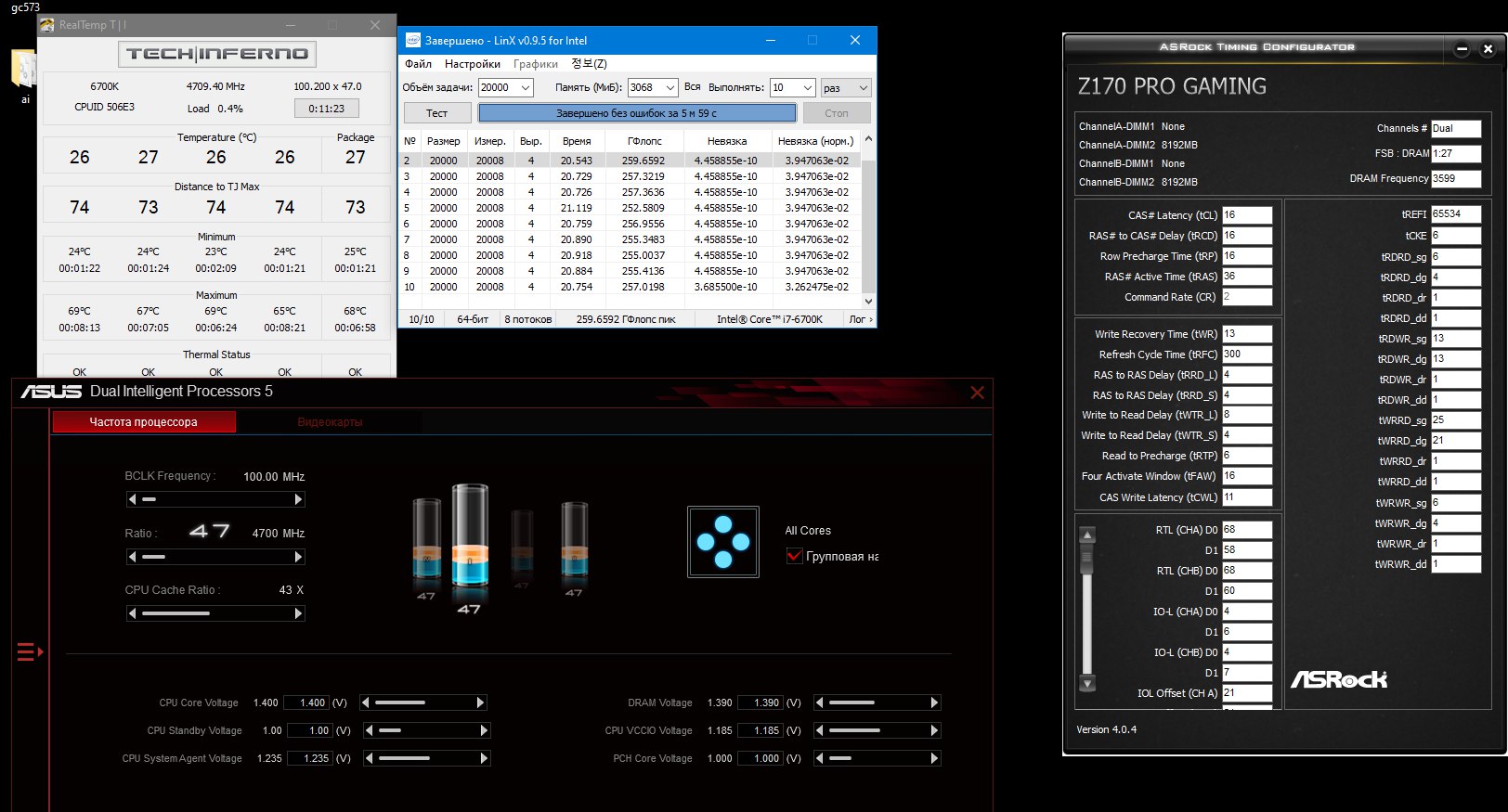Screen dimensions: 1508x812
Task: Click the DRAM Voltage 1.390 input
Action: point(761,702)
